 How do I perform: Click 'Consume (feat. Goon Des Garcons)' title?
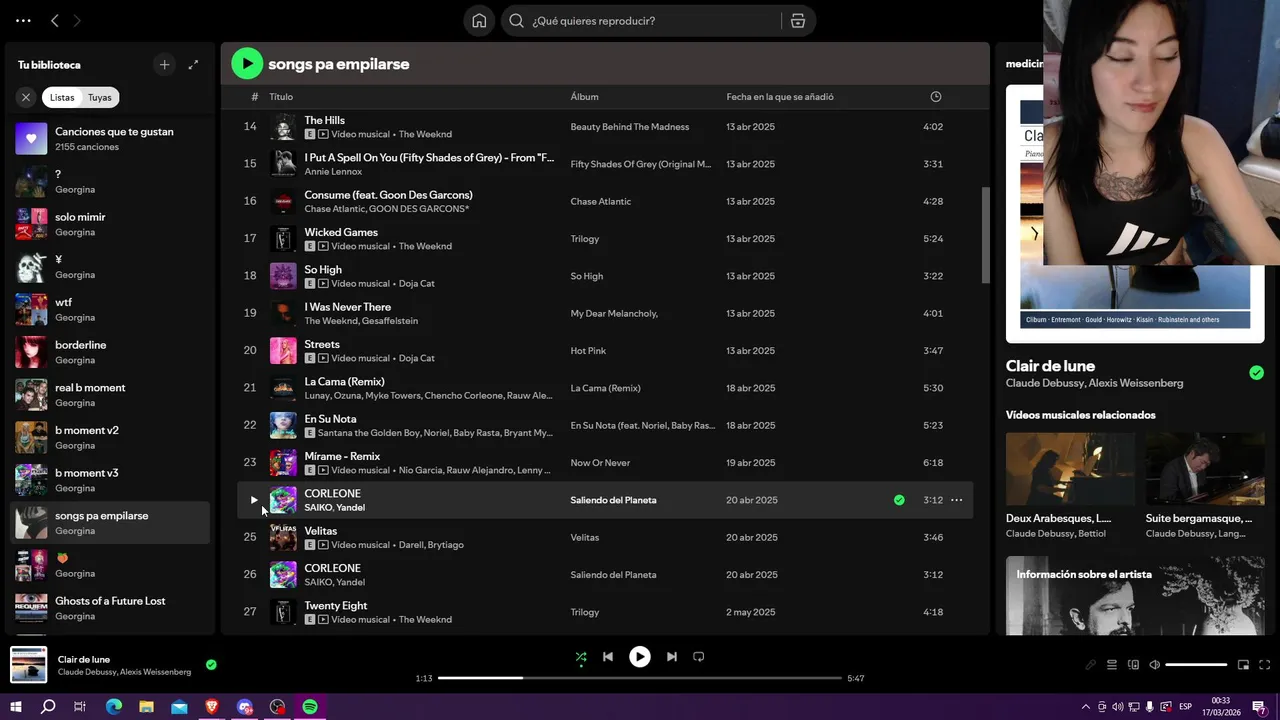[x=388, y=195]
